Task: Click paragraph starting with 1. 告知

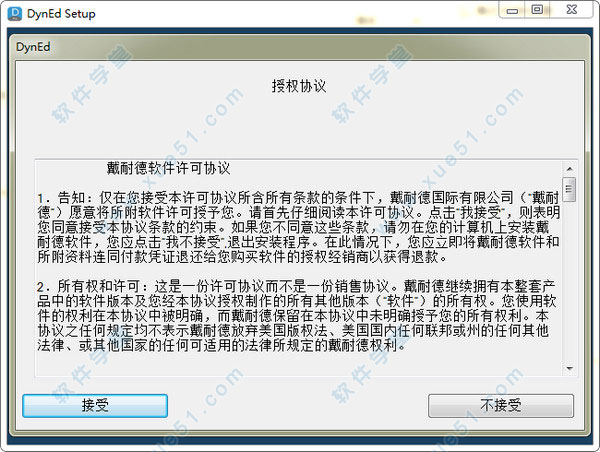Action: point(298,227)
